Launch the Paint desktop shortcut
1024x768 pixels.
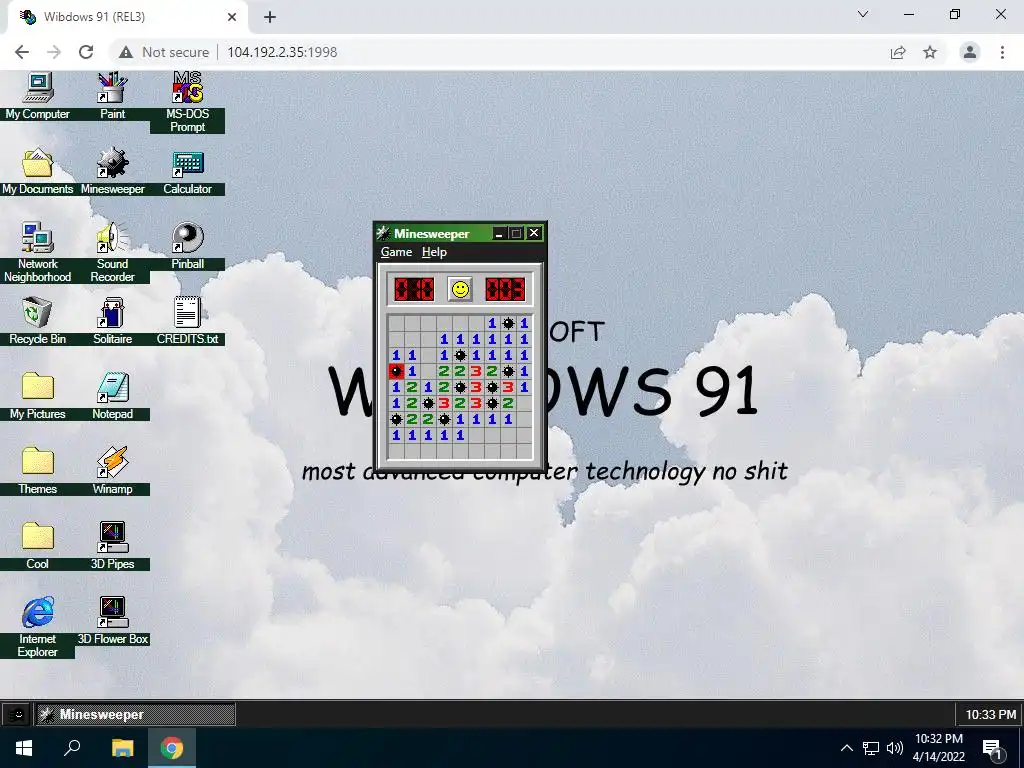112,96
